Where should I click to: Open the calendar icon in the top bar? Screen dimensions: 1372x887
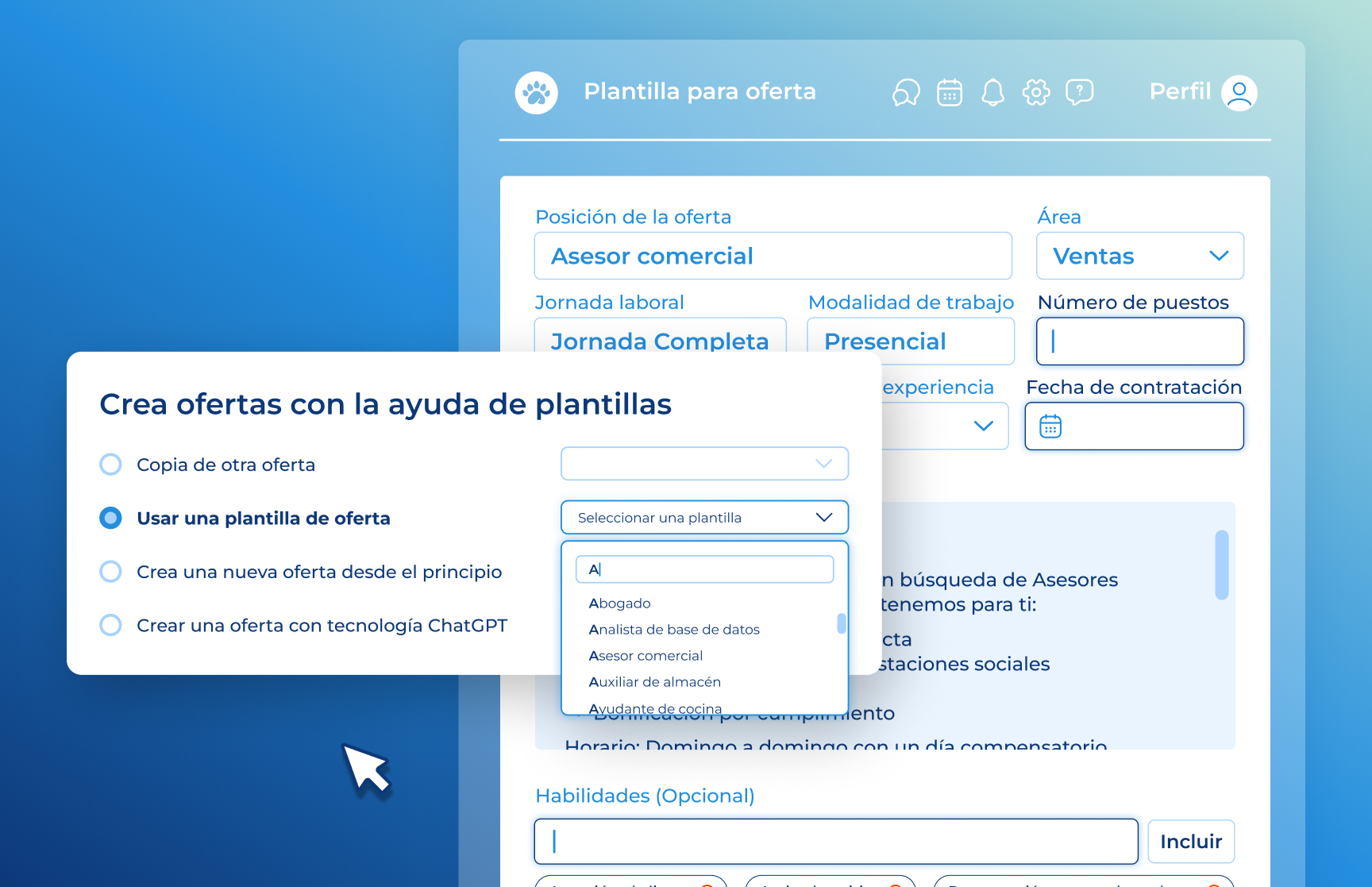pyautogui.click(x=949, y=92)
